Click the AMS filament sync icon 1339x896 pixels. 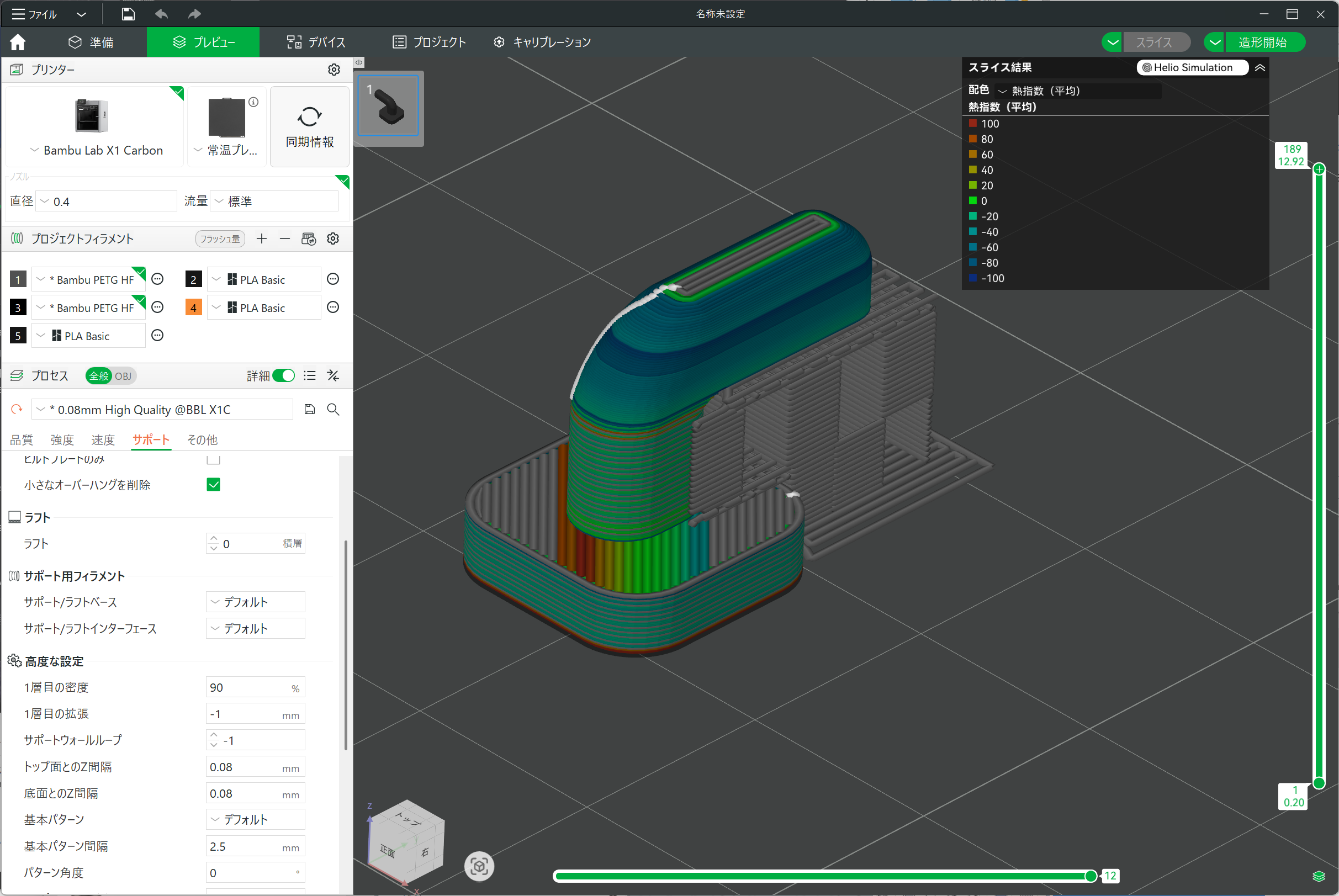(x=309, y=238)
